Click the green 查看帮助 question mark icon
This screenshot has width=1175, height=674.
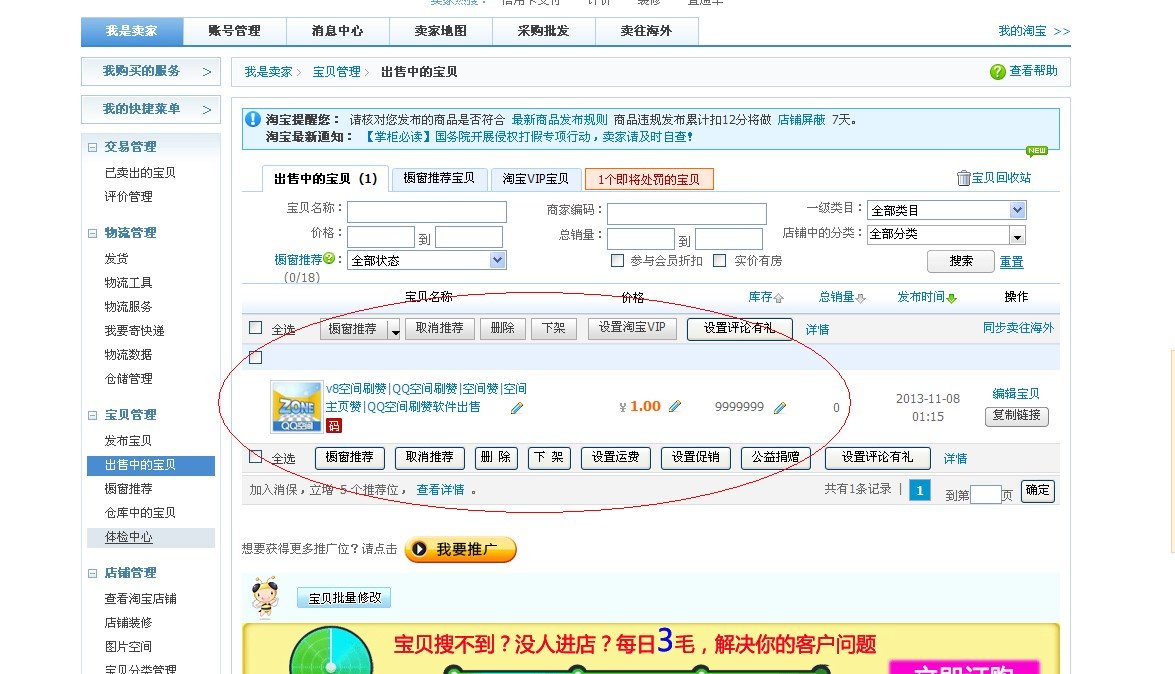click(x=997, y=72)
